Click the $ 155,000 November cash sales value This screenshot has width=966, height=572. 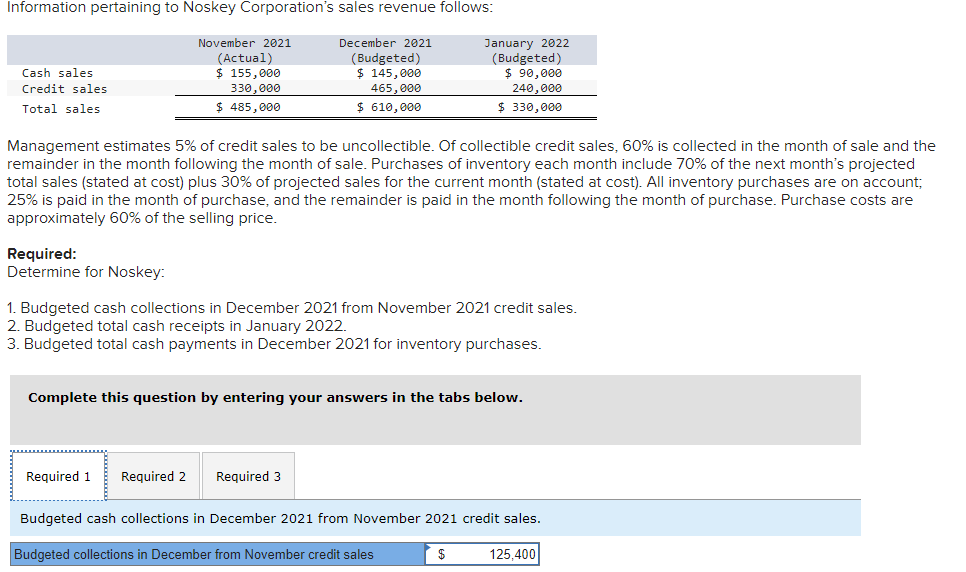pos(248,73)
